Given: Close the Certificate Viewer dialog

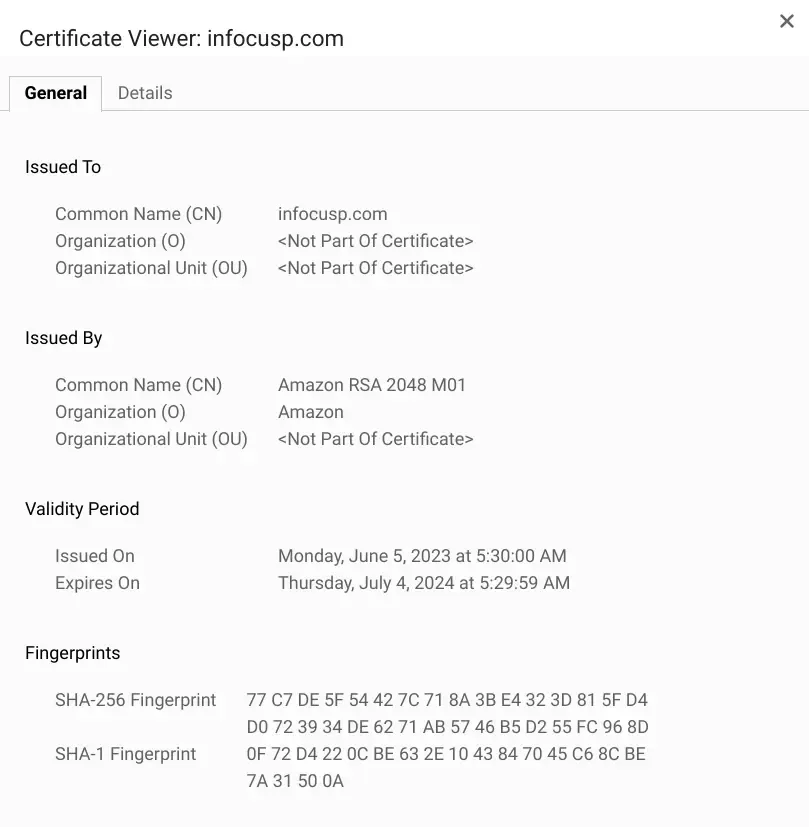Looking at the screenshot, I should (786, 21).
